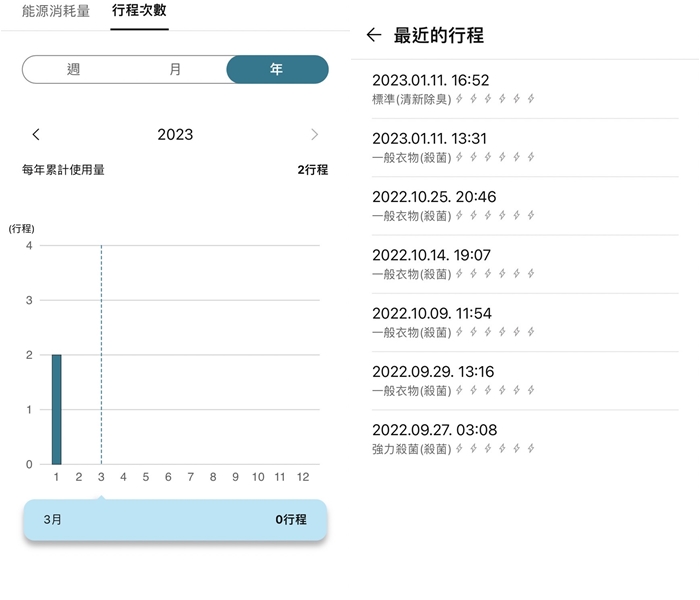Click energy bolt icons beside 標準(清新除臭)

coord(496,99)
